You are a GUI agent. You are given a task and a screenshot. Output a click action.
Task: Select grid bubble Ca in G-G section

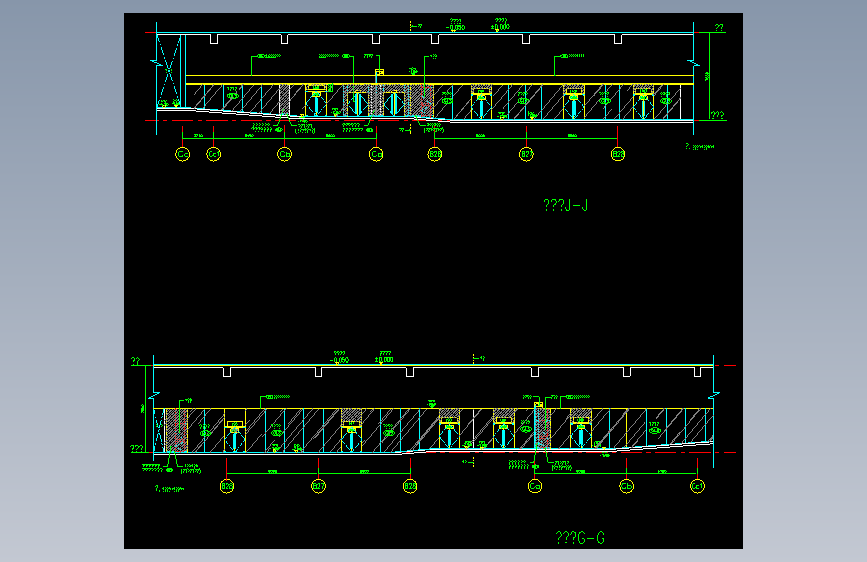tap(535, 486)
